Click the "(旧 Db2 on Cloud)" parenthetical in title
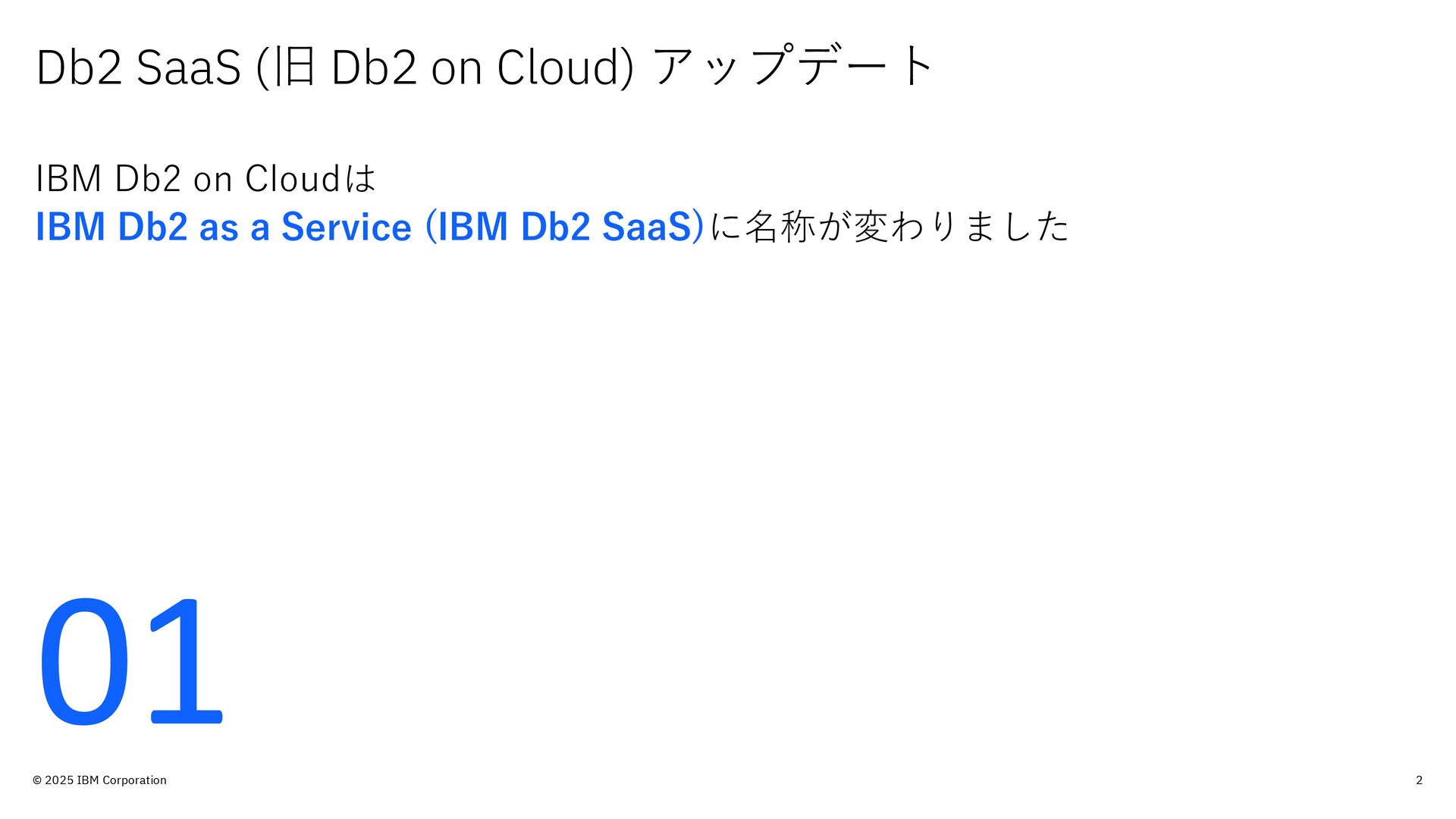The width and height of the screenshot is (1456, 819). click(x=444, y=67)
